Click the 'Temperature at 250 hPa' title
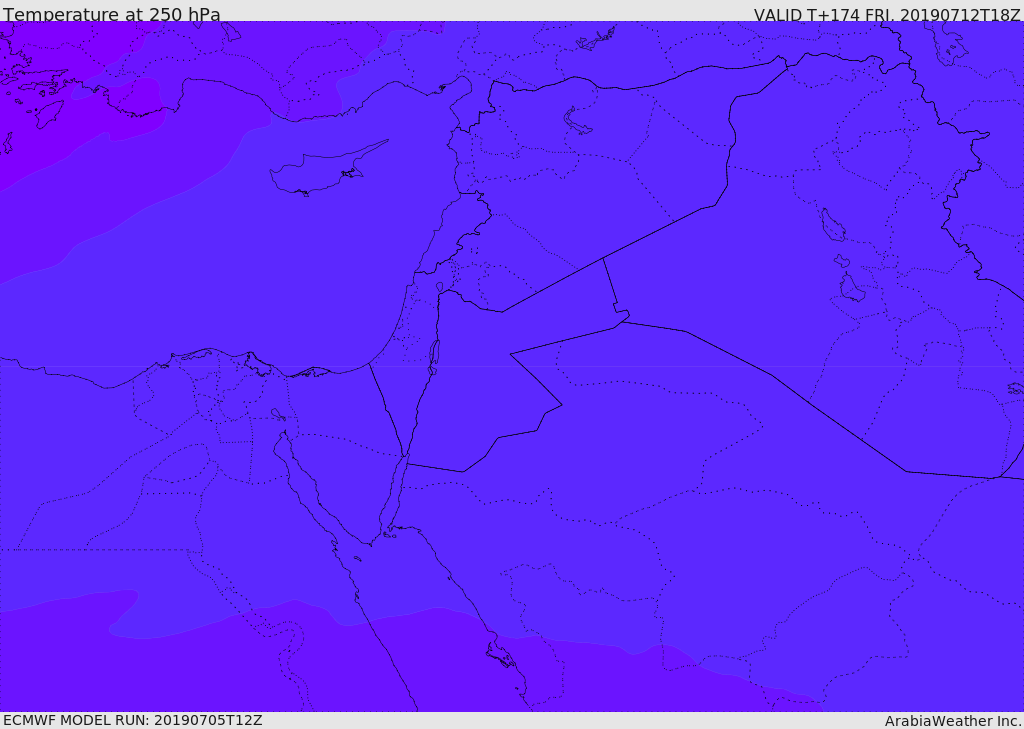The image size is (1024, 729). click(112, 14)
